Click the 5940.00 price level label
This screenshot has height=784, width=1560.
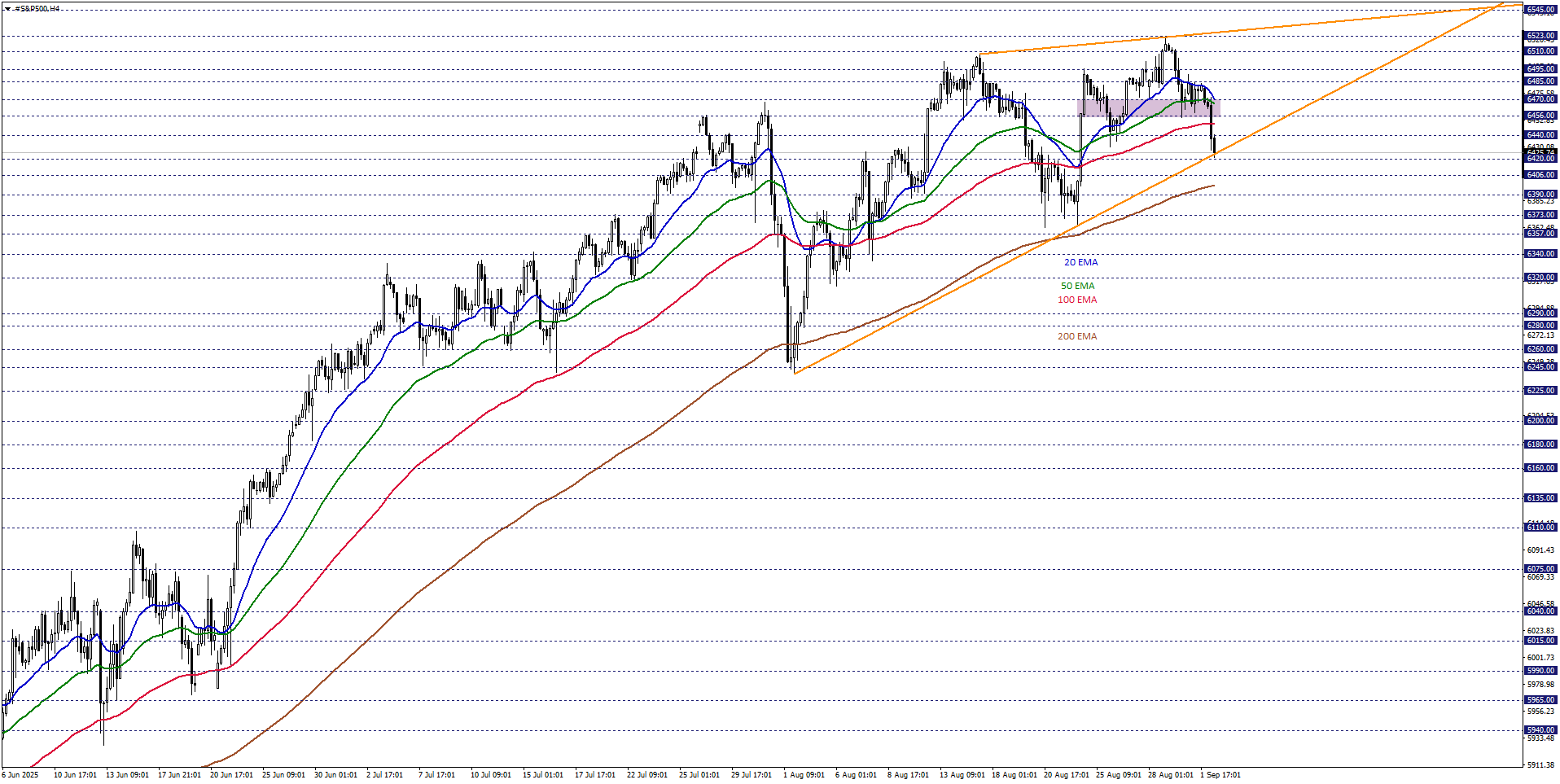coord(1540,730)
